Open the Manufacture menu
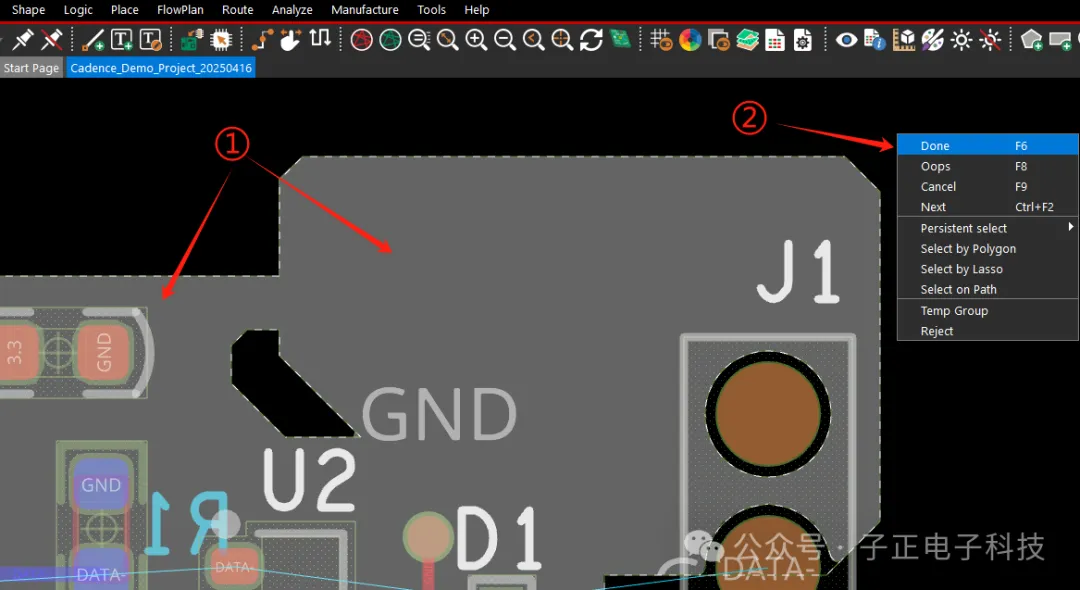This screenshot has width=1080, height=590. pyautogui.click(x=365, y=10)
